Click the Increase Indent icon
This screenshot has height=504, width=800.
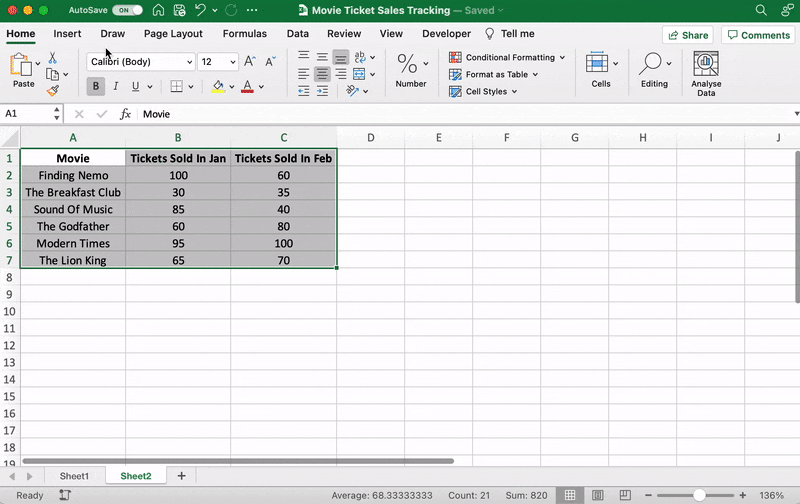click(322, 91)
